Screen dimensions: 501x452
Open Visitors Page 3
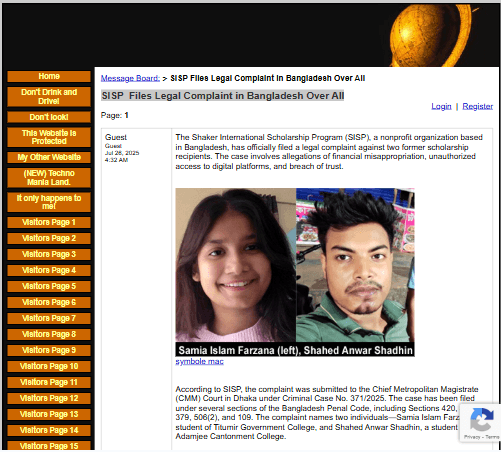coord(49,254)
